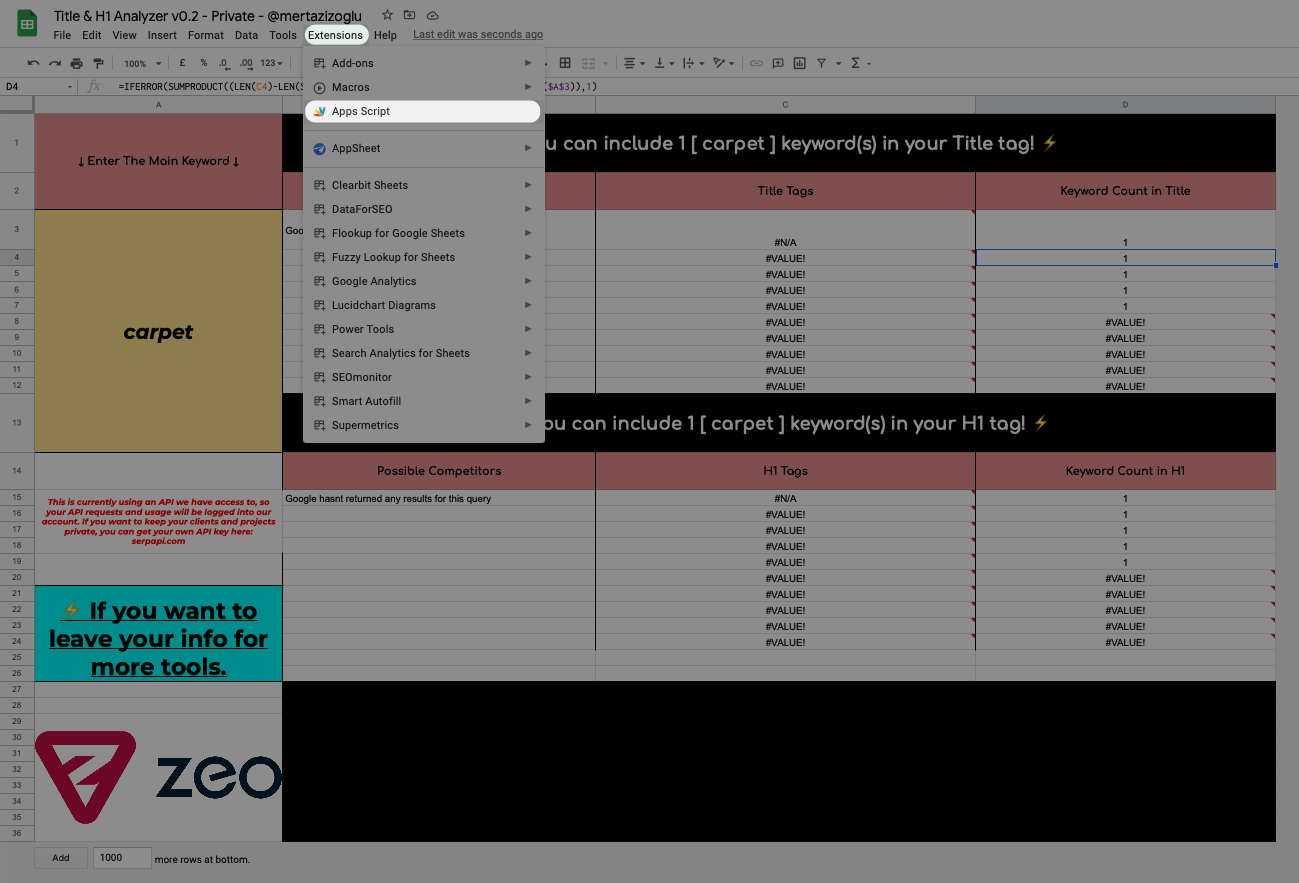1299x883 pixels.
Task: Format cell as percent
Action: [x=204, y=63]
